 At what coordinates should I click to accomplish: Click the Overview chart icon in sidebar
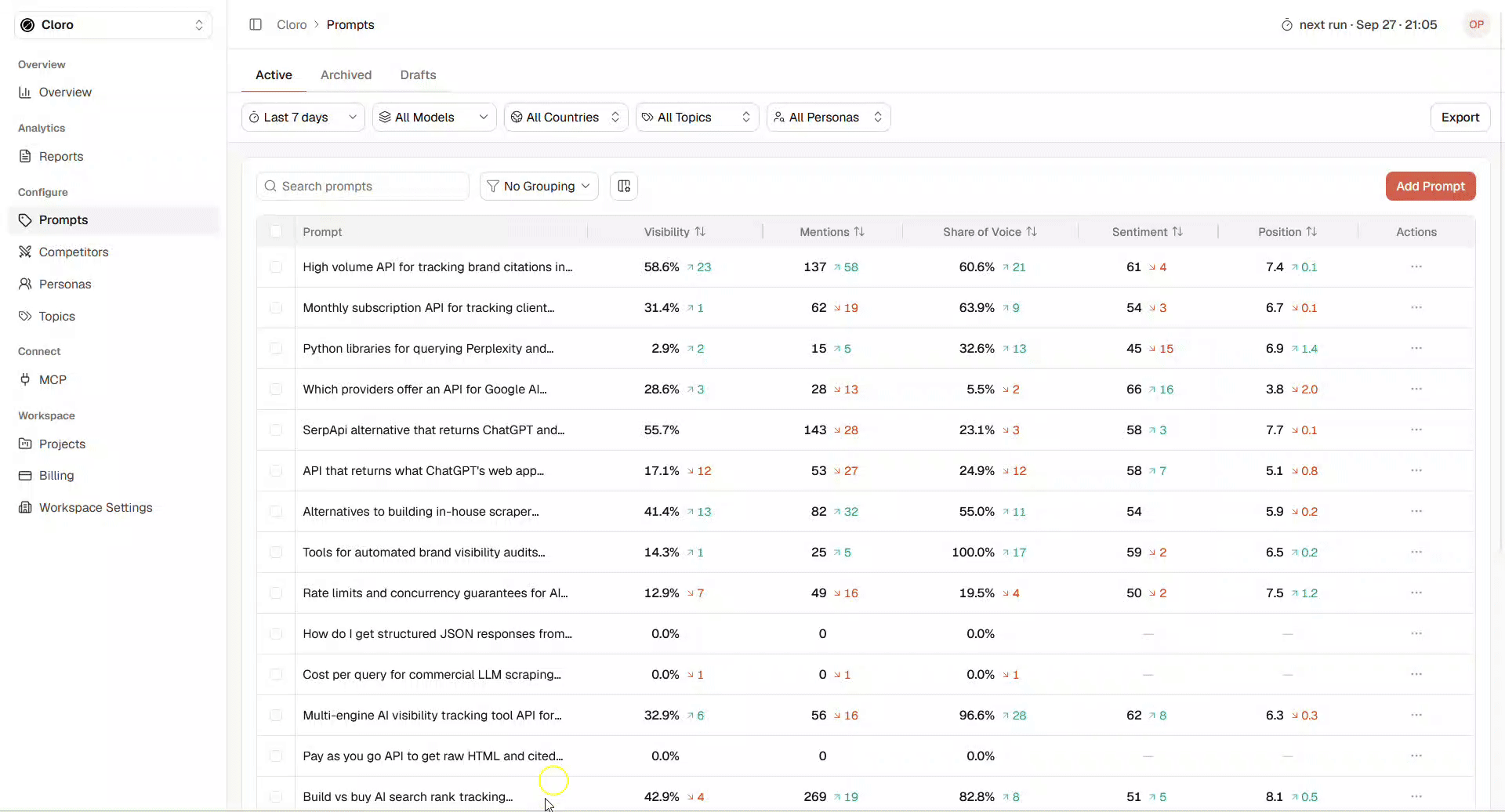pyautogui.click(x=25, y=92)
